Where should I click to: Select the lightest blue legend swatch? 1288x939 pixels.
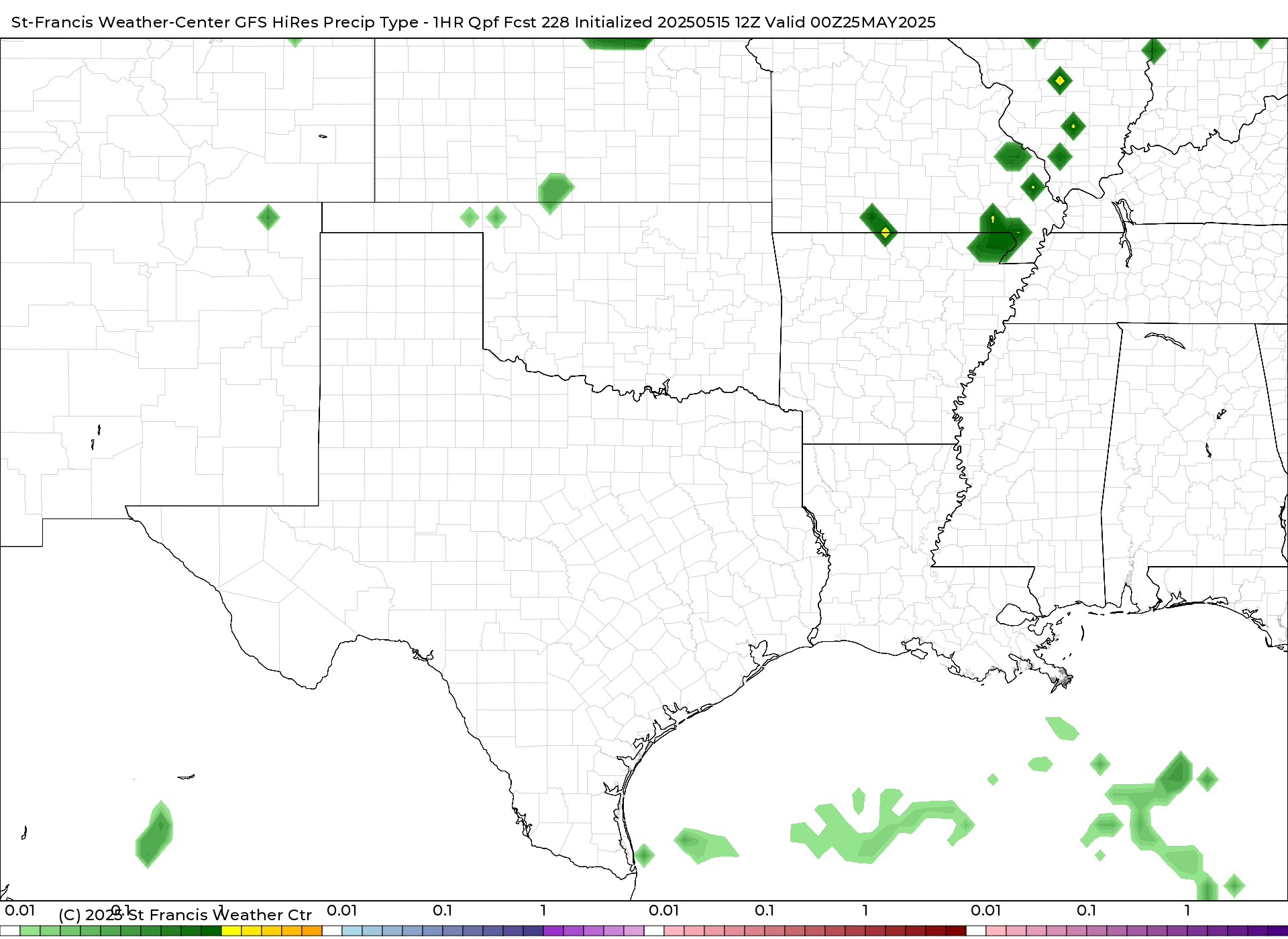click(x=352, y=932)
